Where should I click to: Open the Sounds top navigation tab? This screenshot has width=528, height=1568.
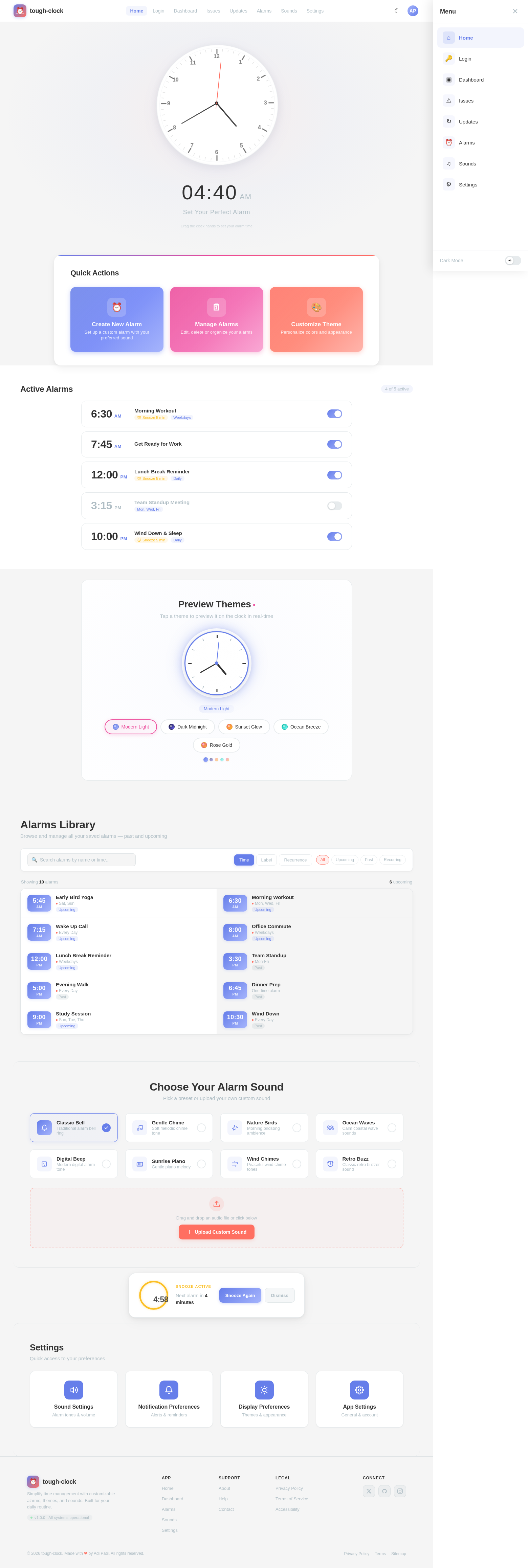tap(289, 11)
